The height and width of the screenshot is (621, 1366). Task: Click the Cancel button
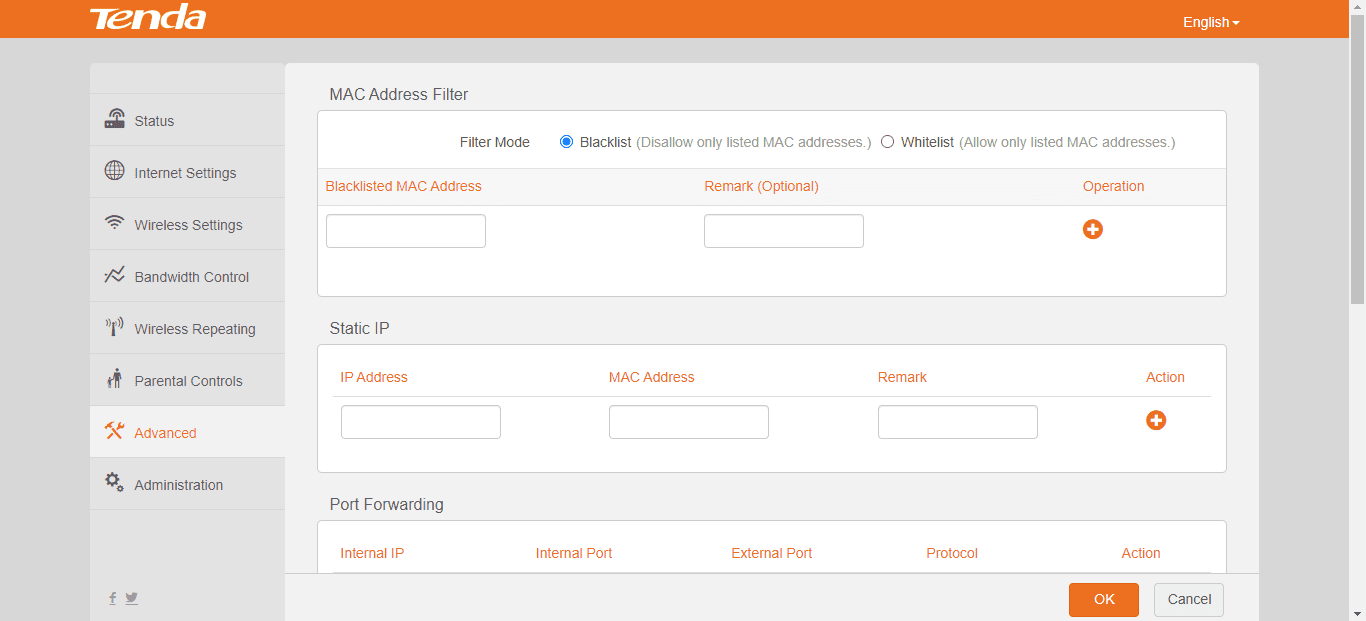click(1189, 599)
